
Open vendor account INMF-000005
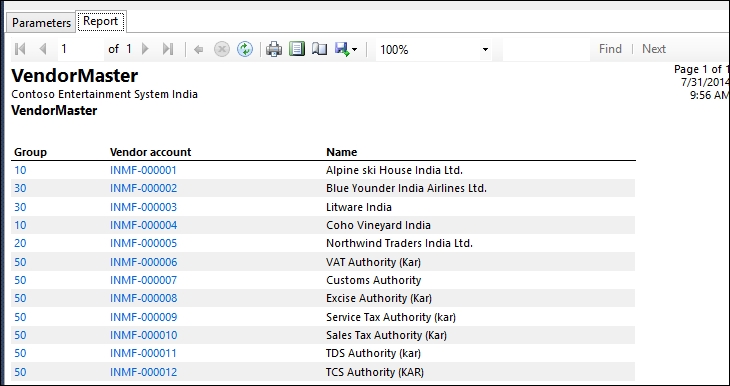coord(143,243)
